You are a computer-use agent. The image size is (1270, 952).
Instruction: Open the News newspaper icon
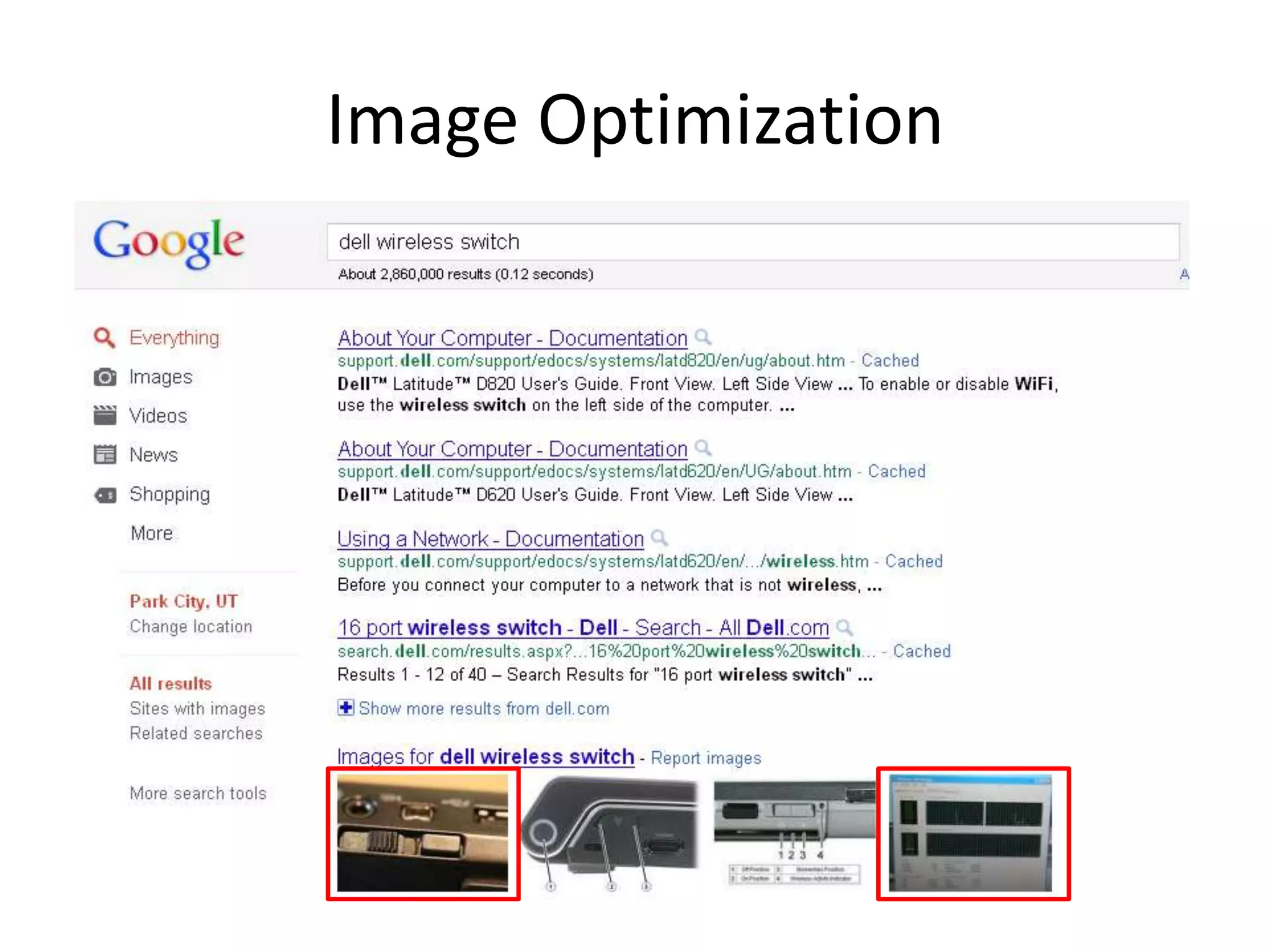click(105, 454)
